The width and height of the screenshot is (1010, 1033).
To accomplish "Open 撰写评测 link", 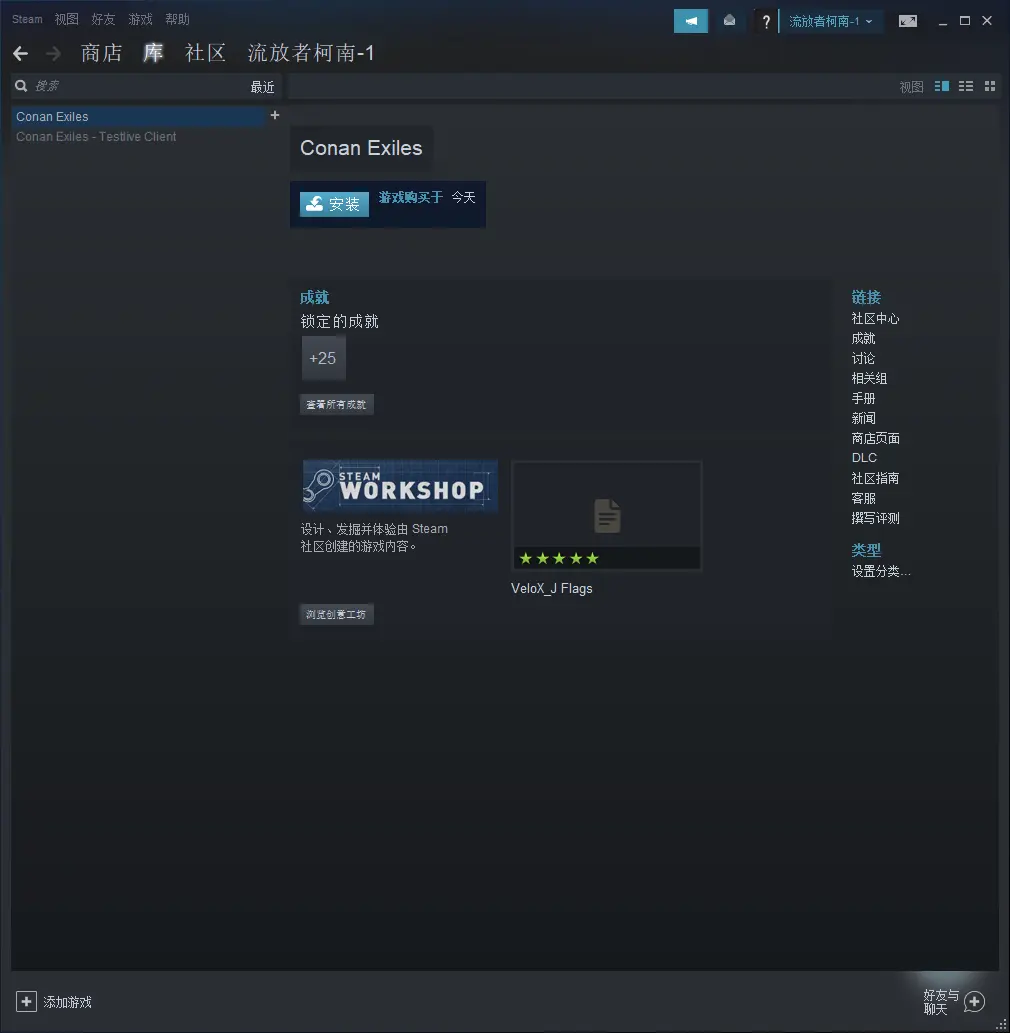I will point(876,518).
